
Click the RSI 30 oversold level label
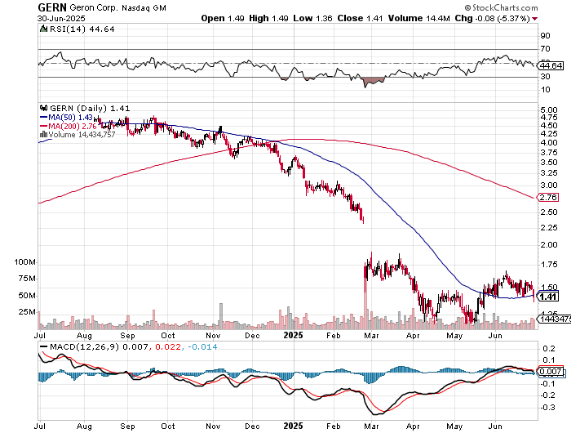click(x=546, y=76)
